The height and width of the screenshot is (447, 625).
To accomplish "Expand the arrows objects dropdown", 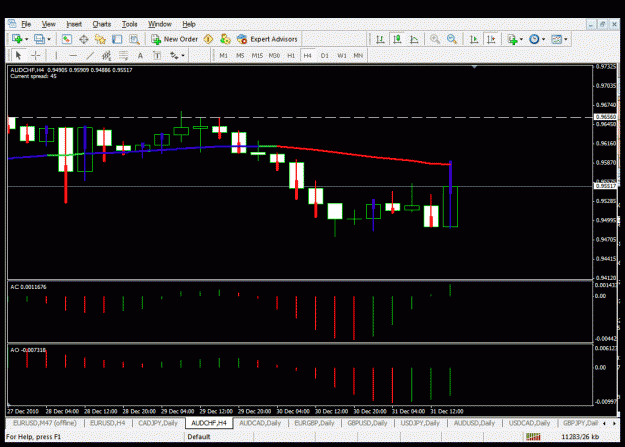I will click(x=183, y=55).
